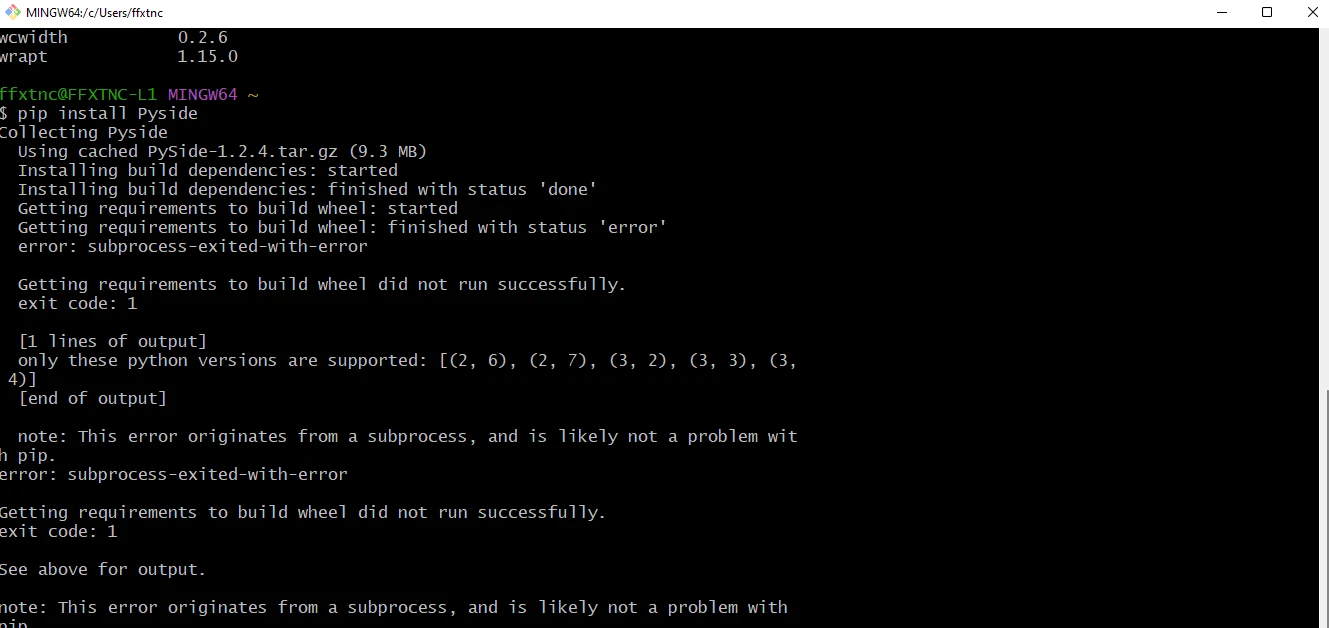Click the purple MINGW64 prompt label
The image size is (1329, 628).
pyautogui.click(x=202, y=94)
